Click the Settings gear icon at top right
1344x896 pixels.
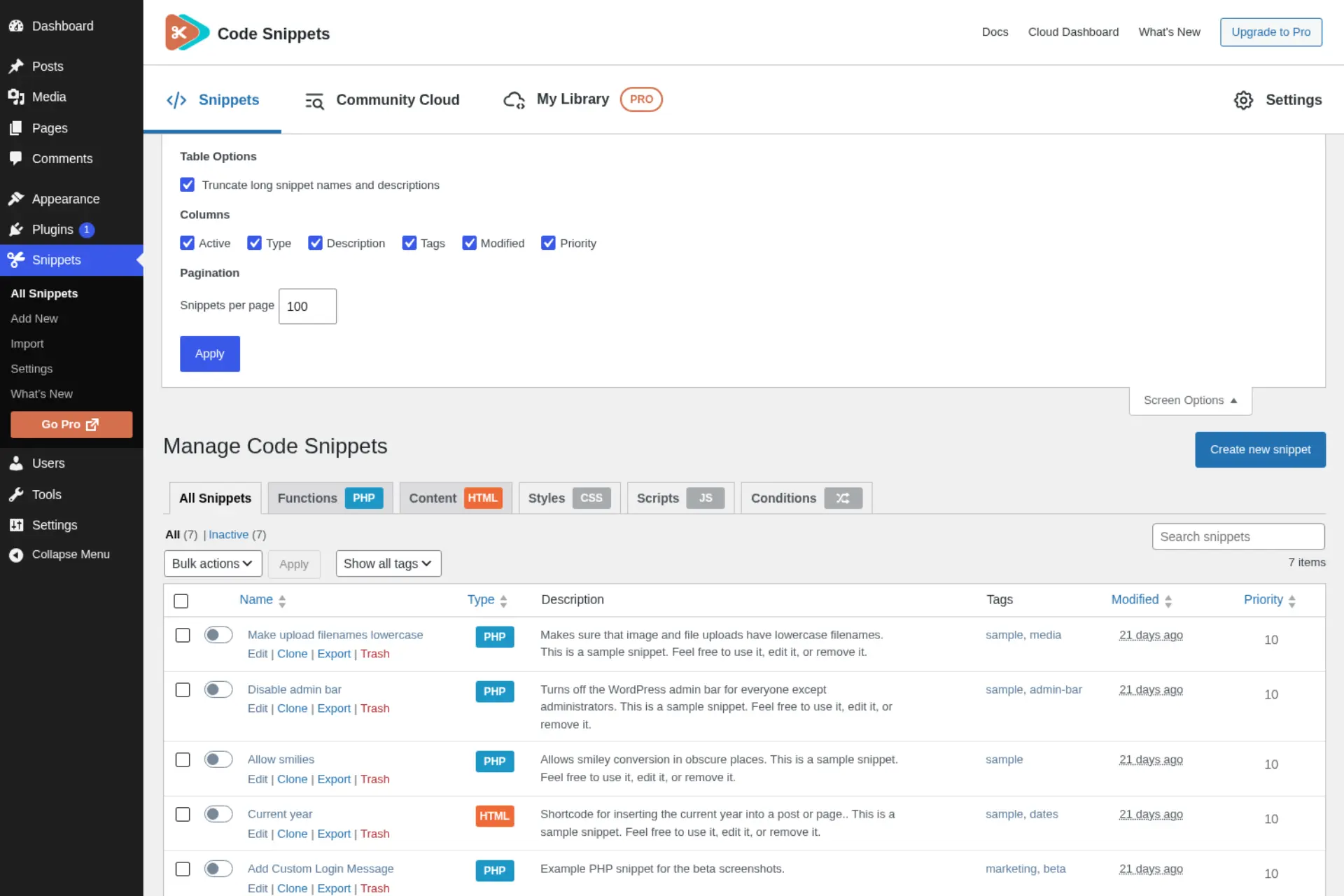coord(1243,100)
